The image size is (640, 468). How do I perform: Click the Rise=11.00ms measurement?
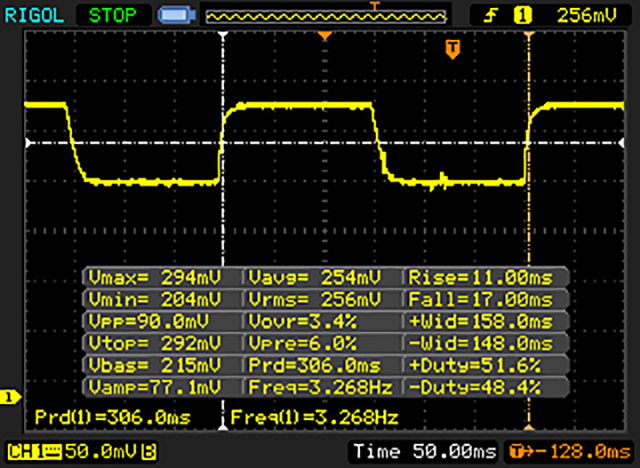click(480, 278)
